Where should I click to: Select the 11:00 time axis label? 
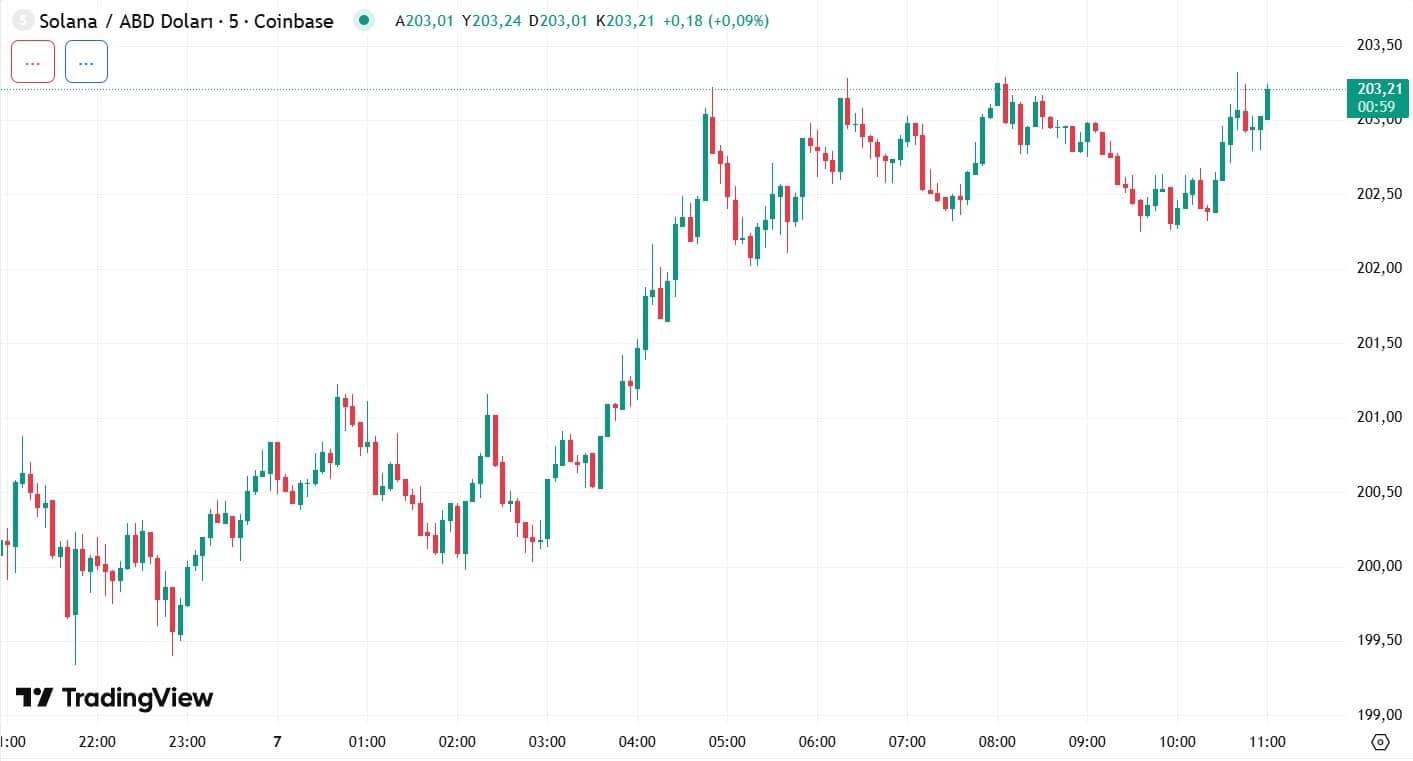tap(1267, 742)
